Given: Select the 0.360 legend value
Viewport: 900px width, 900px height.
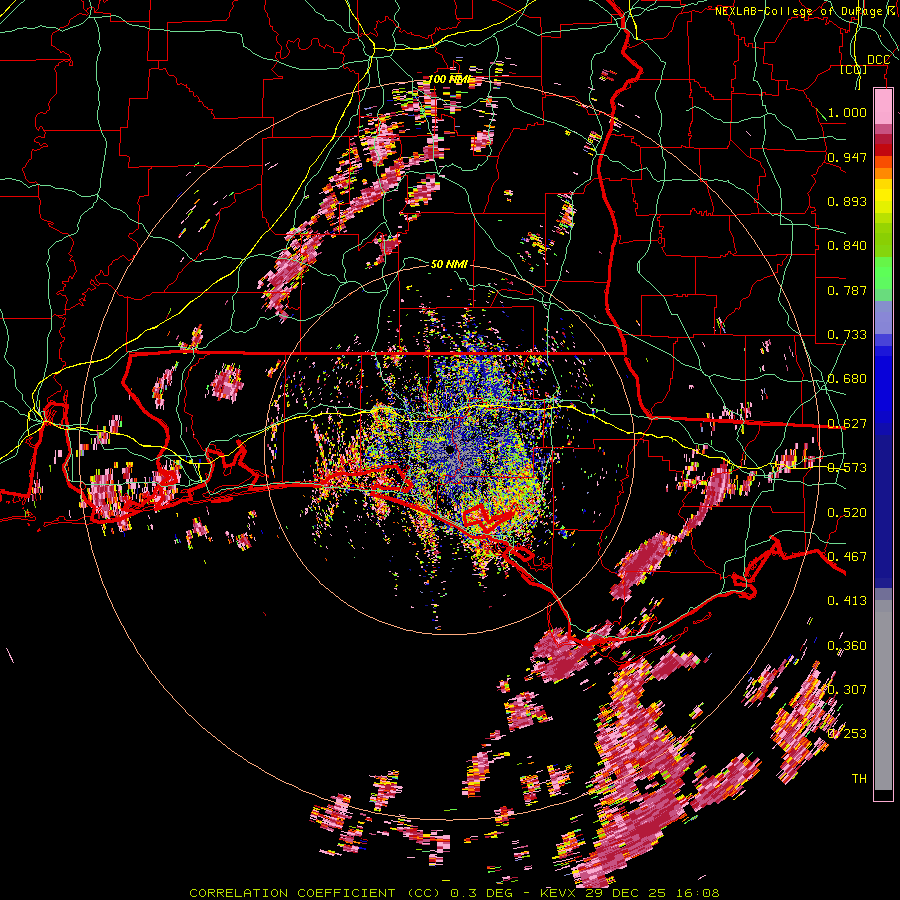Looking at the screenshot, I should [x=847, y=646].
